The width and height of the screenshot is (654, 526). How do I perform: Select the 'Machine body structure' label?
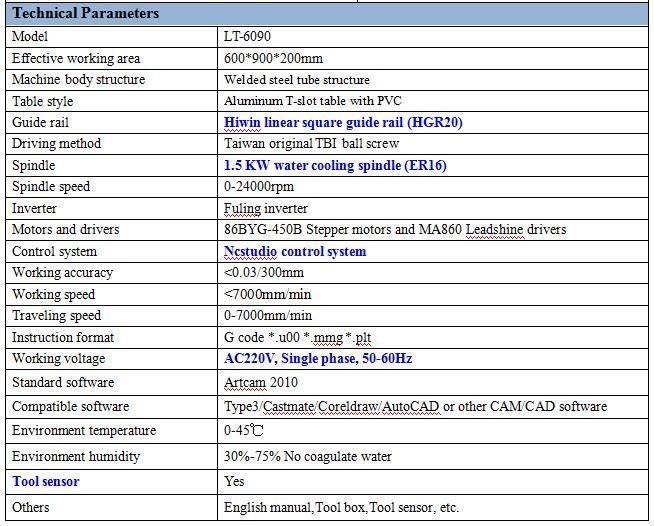[78, 80]
